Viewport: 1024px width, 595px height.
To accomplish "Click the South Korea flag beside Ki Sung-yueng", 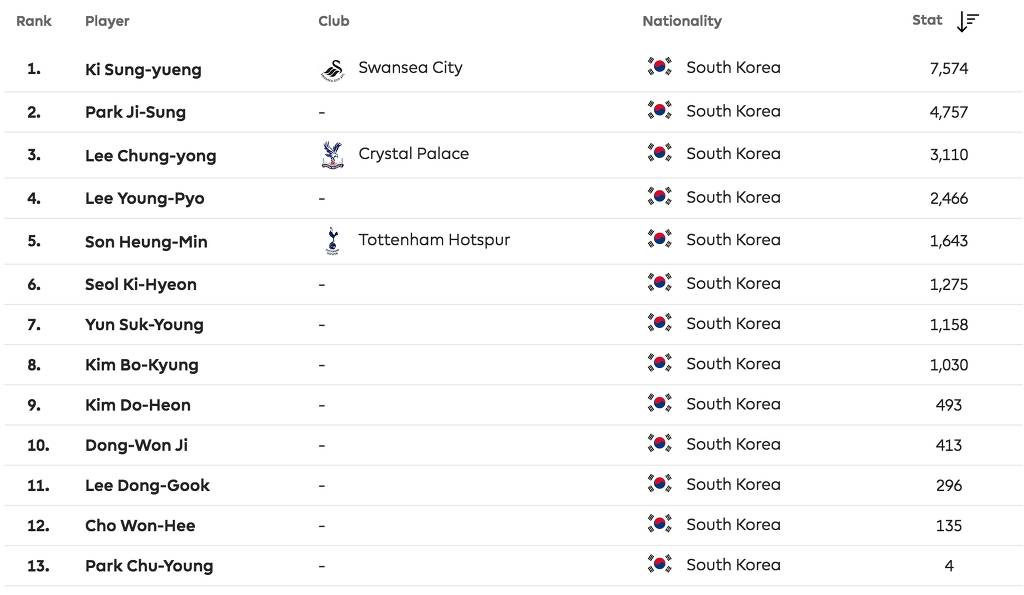I will (x=659, y=68).
